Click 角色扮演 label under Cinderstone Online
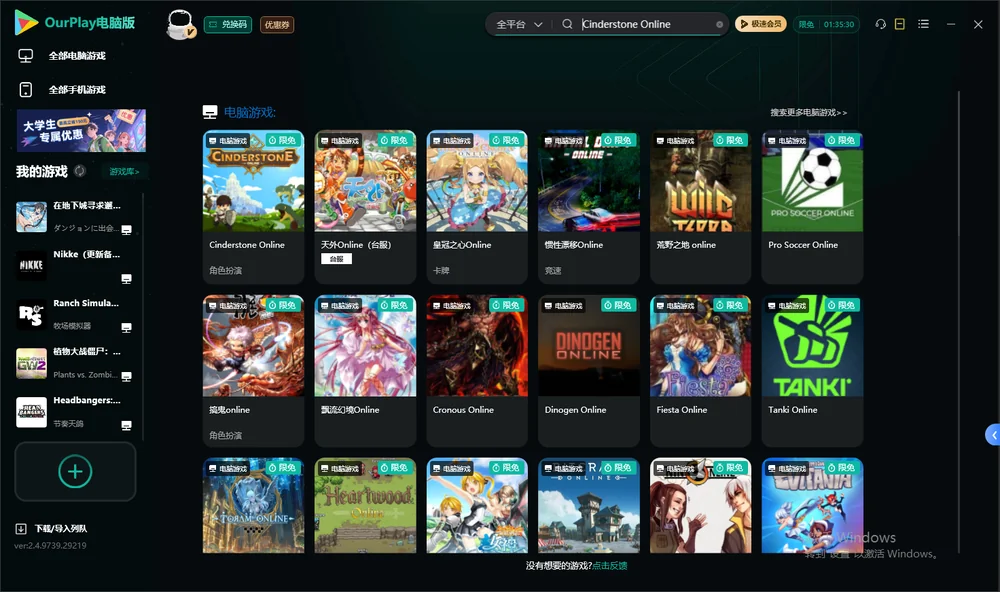 [x=225, y=270]
